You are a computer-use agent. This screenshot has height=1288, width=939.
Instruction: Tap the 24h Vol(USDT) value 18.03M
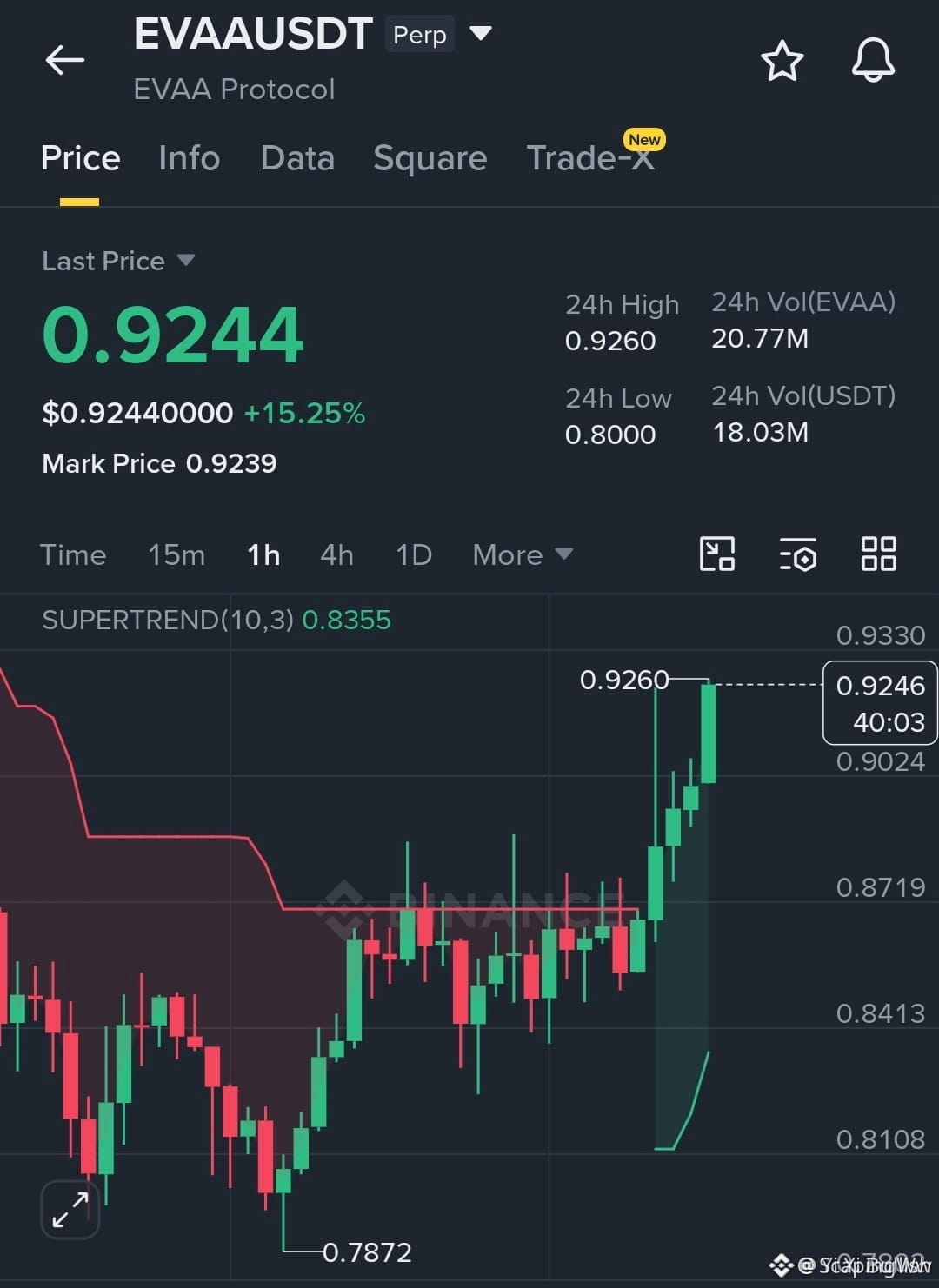760,432
